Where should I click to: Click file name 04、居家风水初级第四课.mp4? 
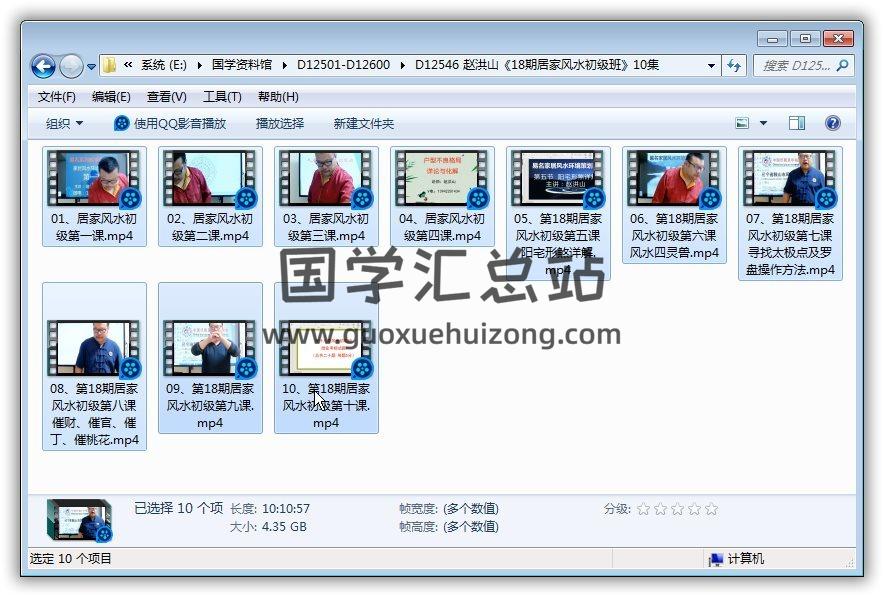coord(443,227)
